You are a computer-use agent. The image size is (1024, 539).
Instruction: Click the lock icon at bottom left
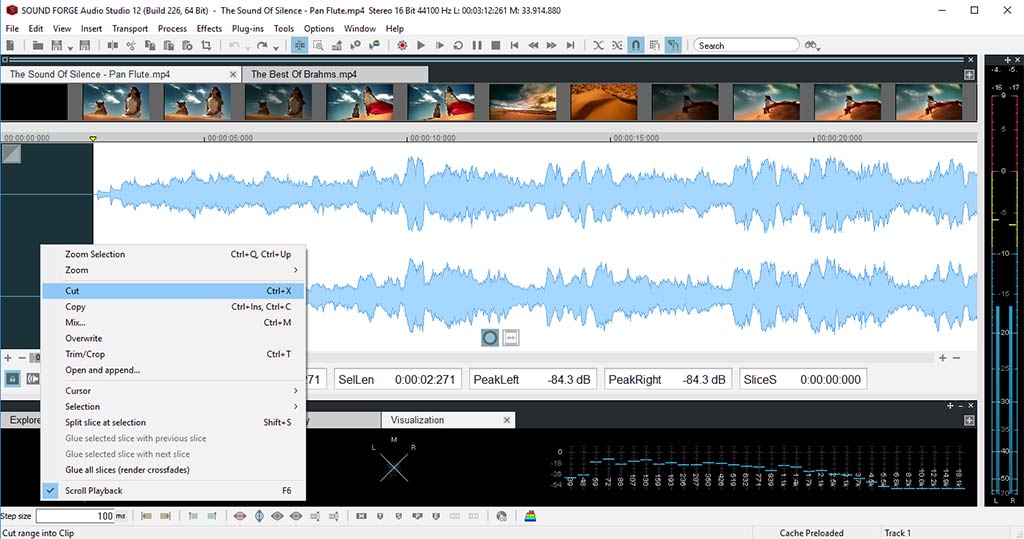click(x=12, y=379)
